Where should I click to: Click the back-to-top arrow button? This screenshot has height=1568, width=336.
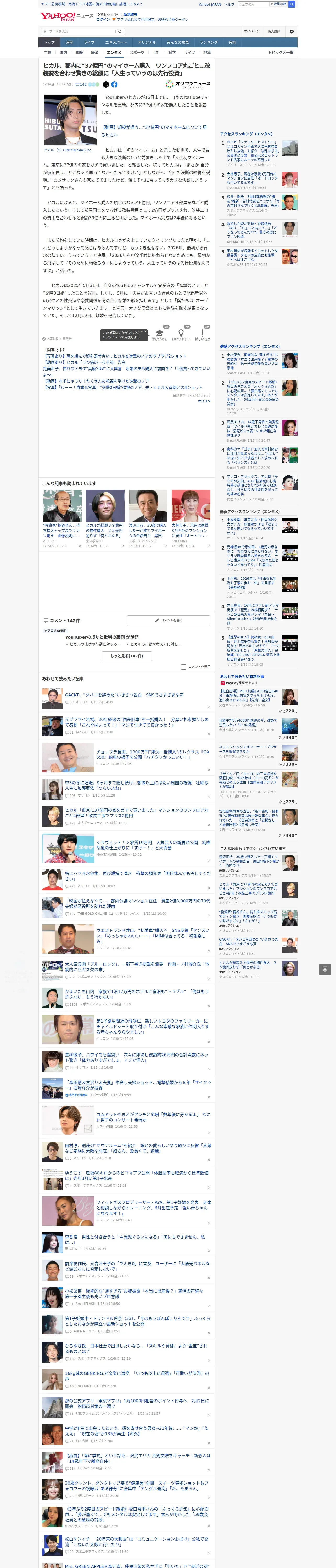(x=325, y=970)
